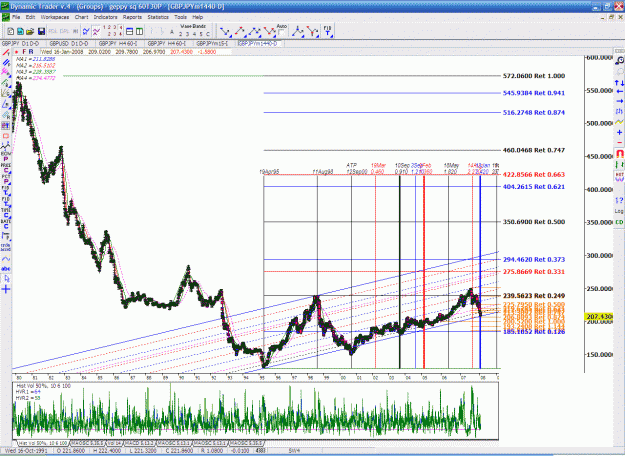Click the red dot icon in chart header
This screenshot has height=456, width=625.
(16, 52)
